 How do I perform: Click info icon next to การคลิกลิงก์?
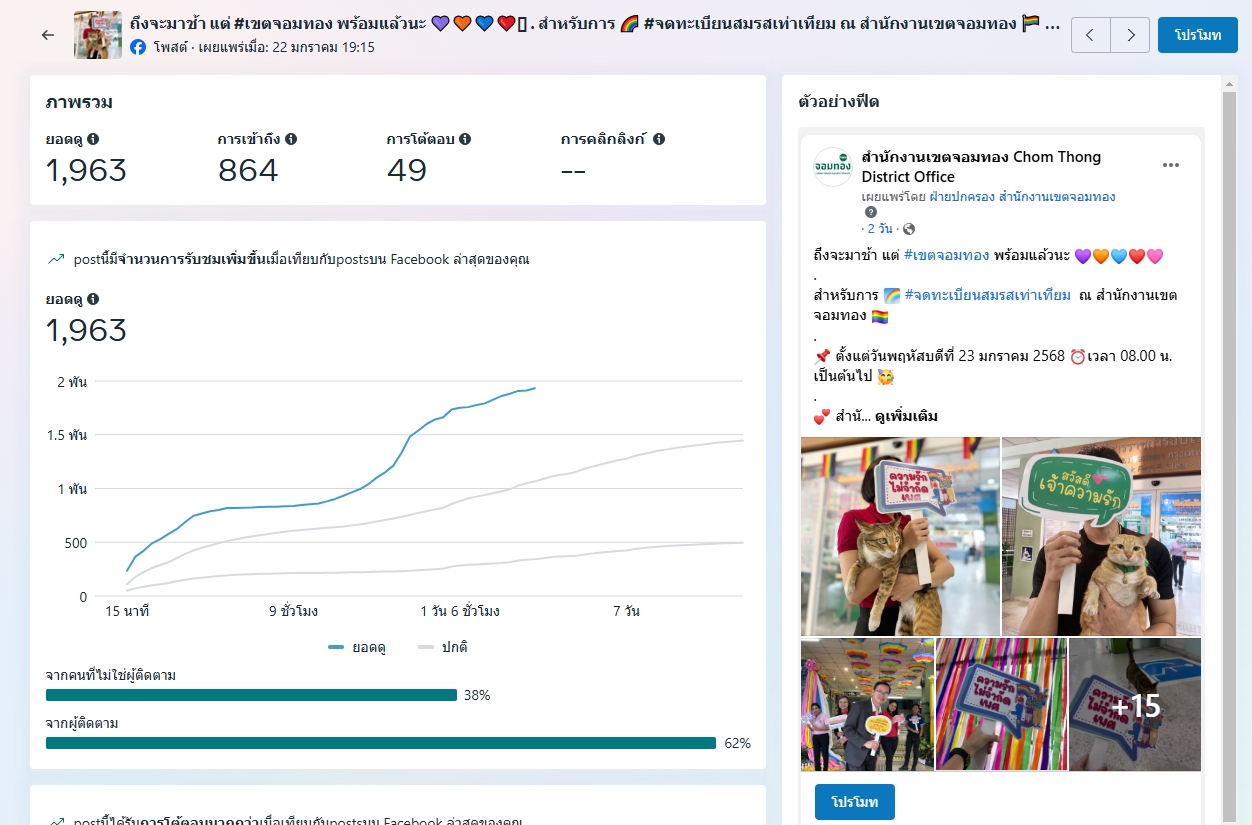click(659, 140)
